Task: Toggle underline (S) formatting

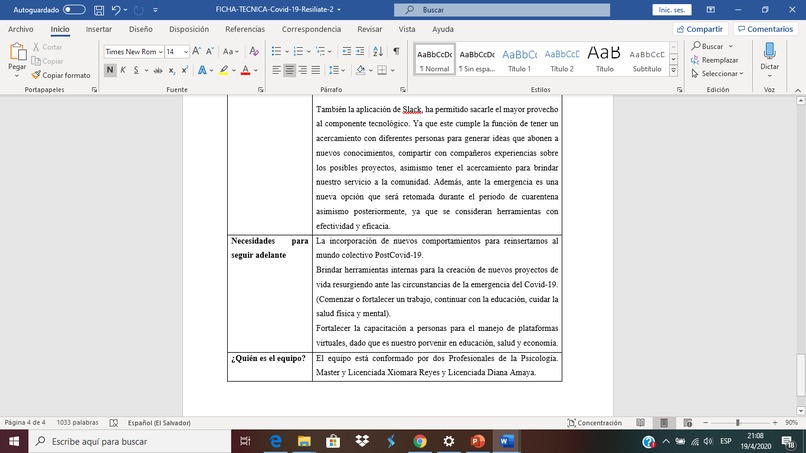Action: pyautogui.click(x=136, y=70)
